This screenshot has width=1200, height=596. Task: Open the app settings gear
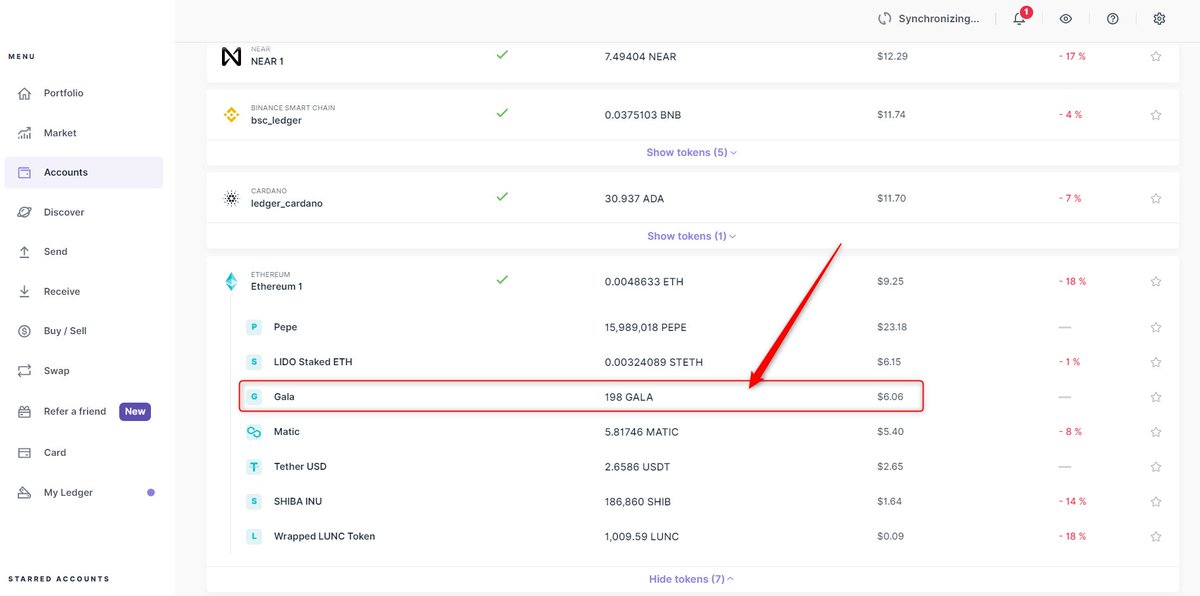click(x=1159, y=18)
